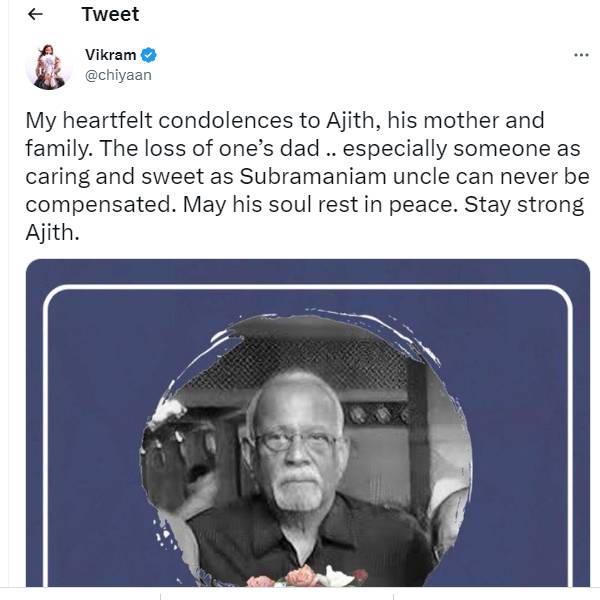Open the @chiyaan handle link
The image size is (600, 600).
coord(118,75)
